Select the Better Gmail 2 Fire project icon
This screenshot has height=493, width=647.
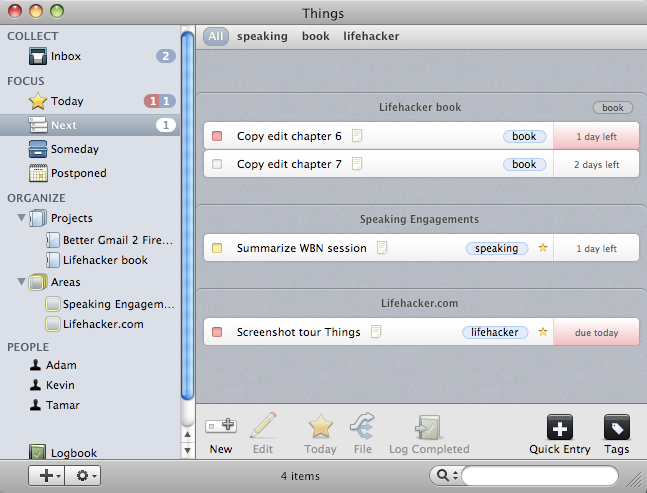click(53, 240)
